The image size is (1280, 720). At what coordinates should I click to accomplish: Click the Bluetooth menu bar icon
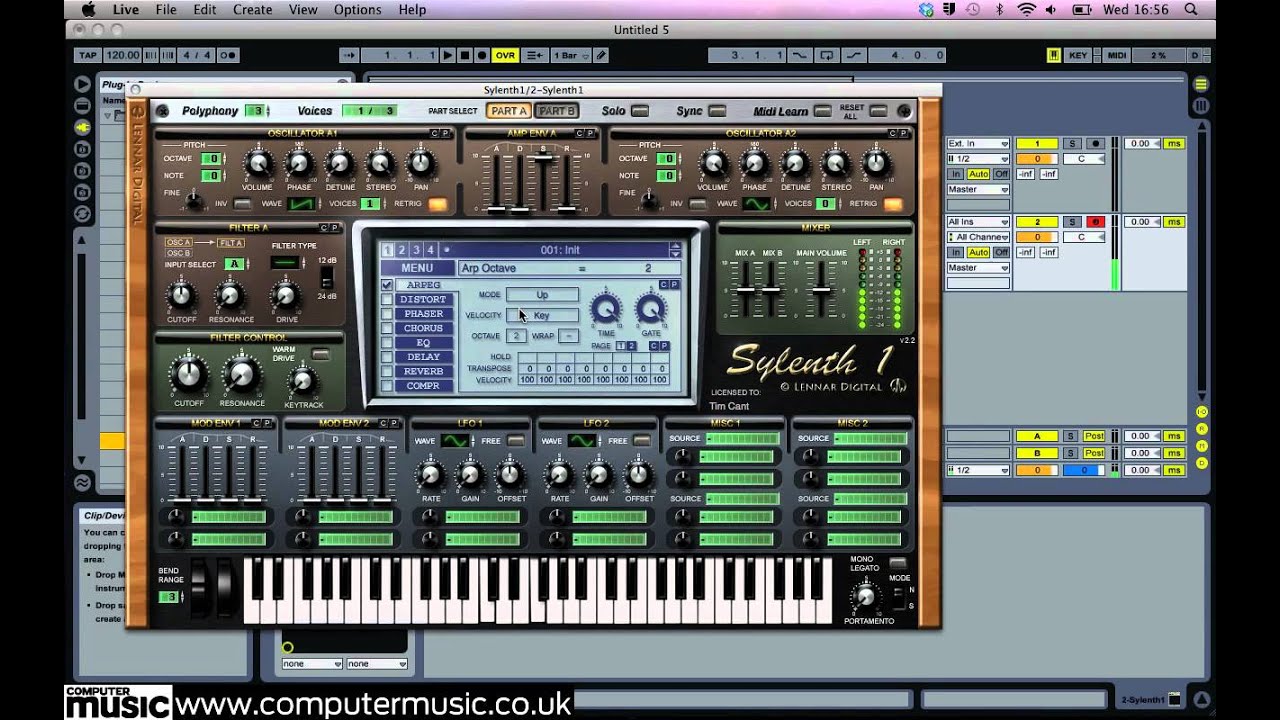coord(999,9)
